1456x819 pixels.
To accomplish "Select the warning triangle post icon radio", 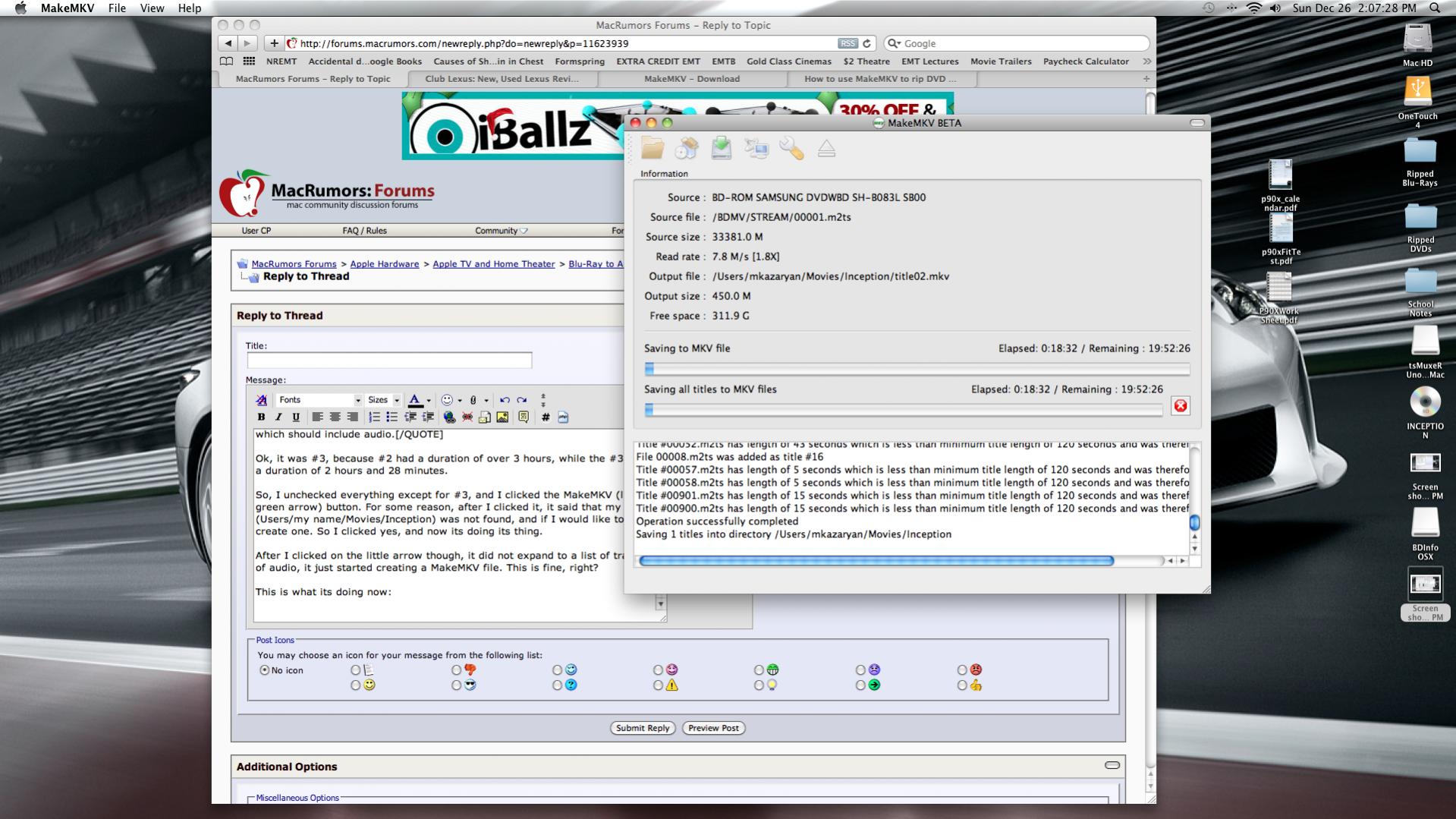I will [659, 685].
